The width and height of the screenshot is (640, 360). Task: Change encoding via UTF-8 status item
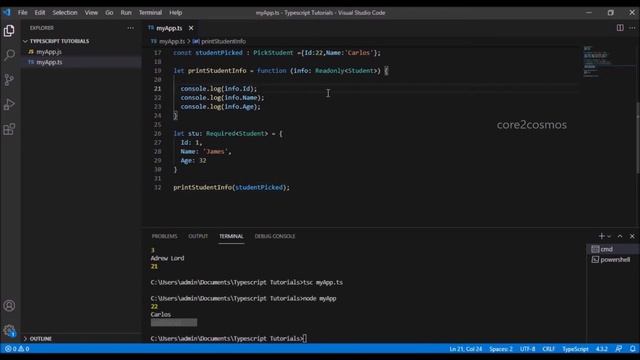click(x=527, y=349)
